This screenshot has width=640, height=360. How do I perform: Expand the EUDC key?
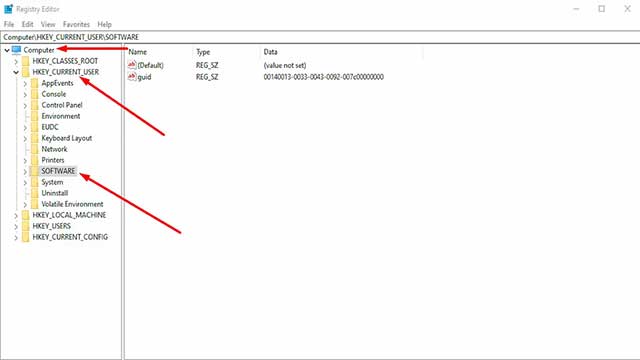coord(25,127)
